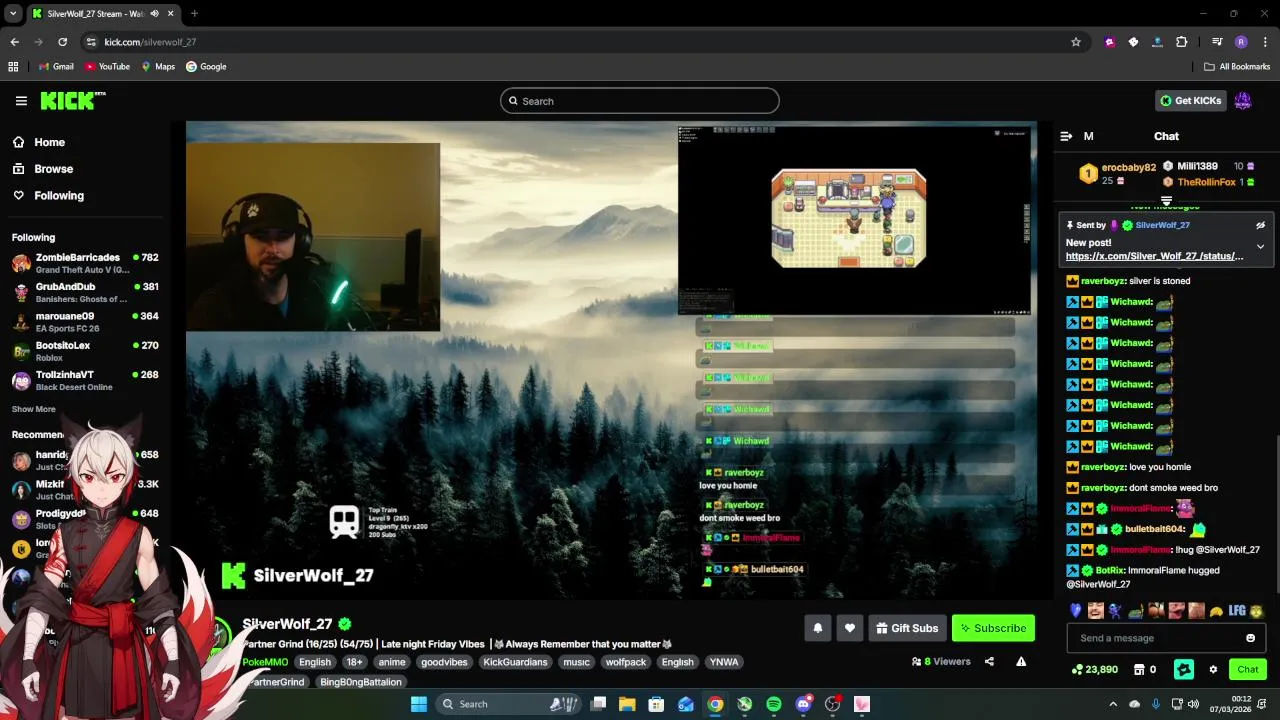Open the Kick hamburger menu
This screenshot has width=1280, height=720.
[21, 101]
